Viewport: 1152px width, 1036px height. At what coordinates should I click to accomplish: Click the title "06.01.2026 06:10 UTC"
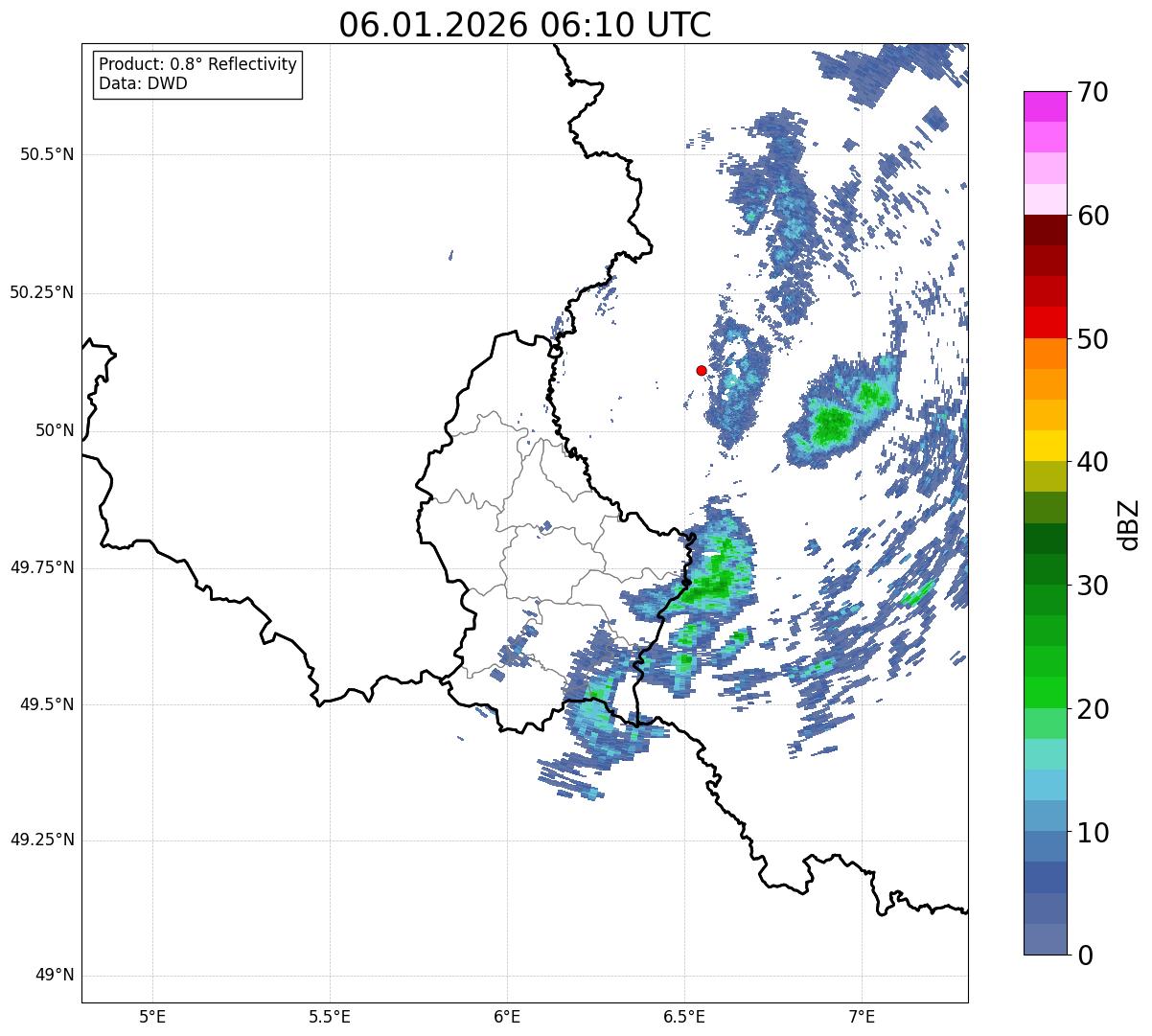(x=525, y=25)
